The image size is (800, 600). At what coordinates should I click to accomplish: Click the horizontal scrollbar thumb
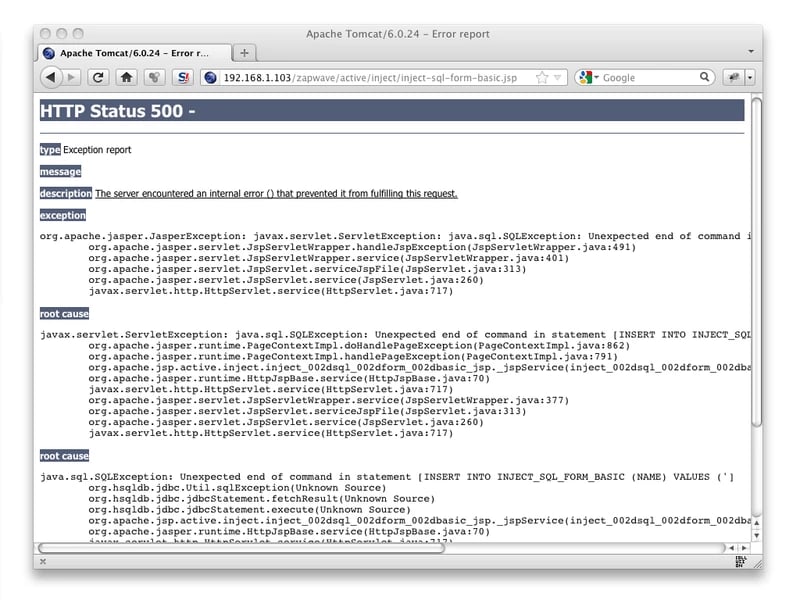[240, 547]
